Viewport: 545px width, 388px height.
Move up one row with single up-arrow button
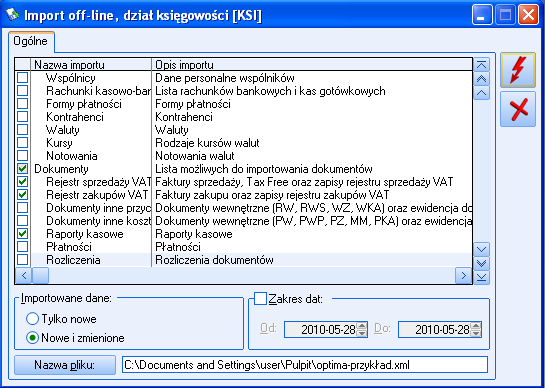click(481, 93)
